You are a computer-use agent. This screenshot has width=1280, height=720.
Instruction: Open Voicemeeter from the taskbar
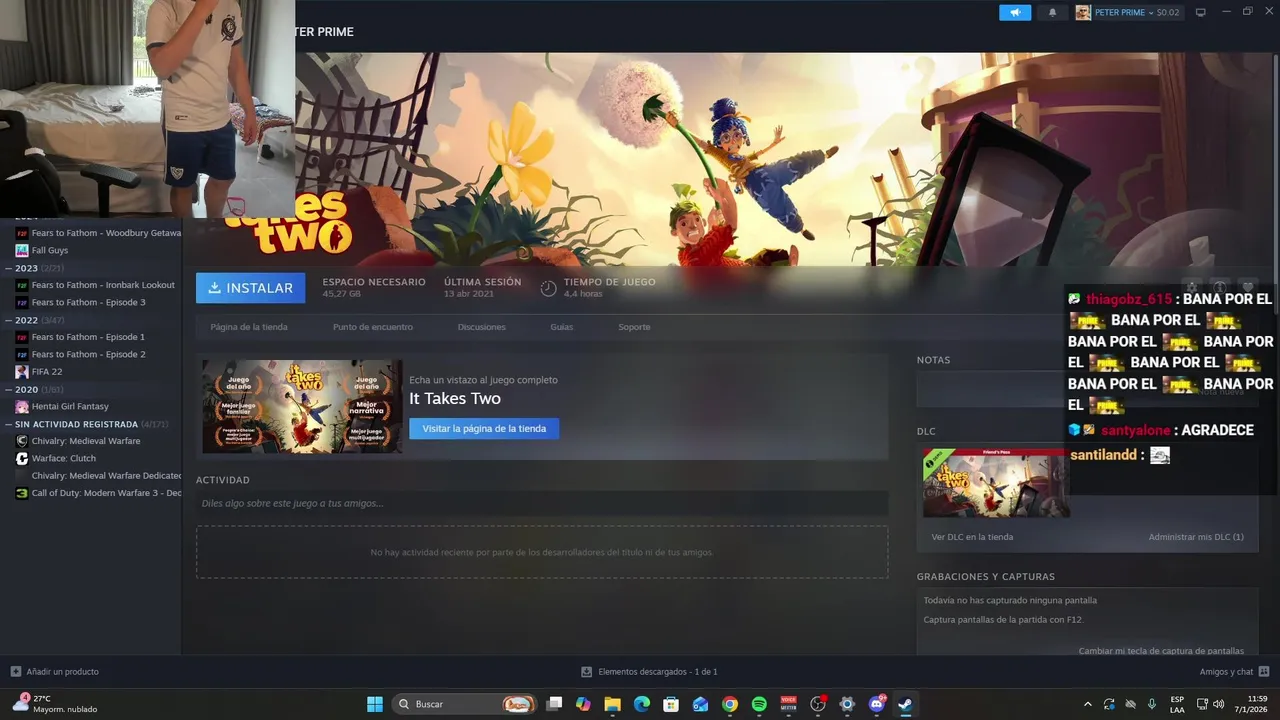788,704
